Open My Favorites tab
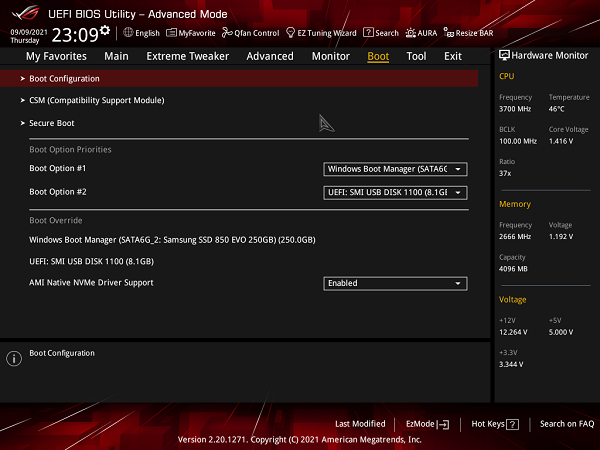The height and width of the screenshot is (450, 600). pos(56,56)
